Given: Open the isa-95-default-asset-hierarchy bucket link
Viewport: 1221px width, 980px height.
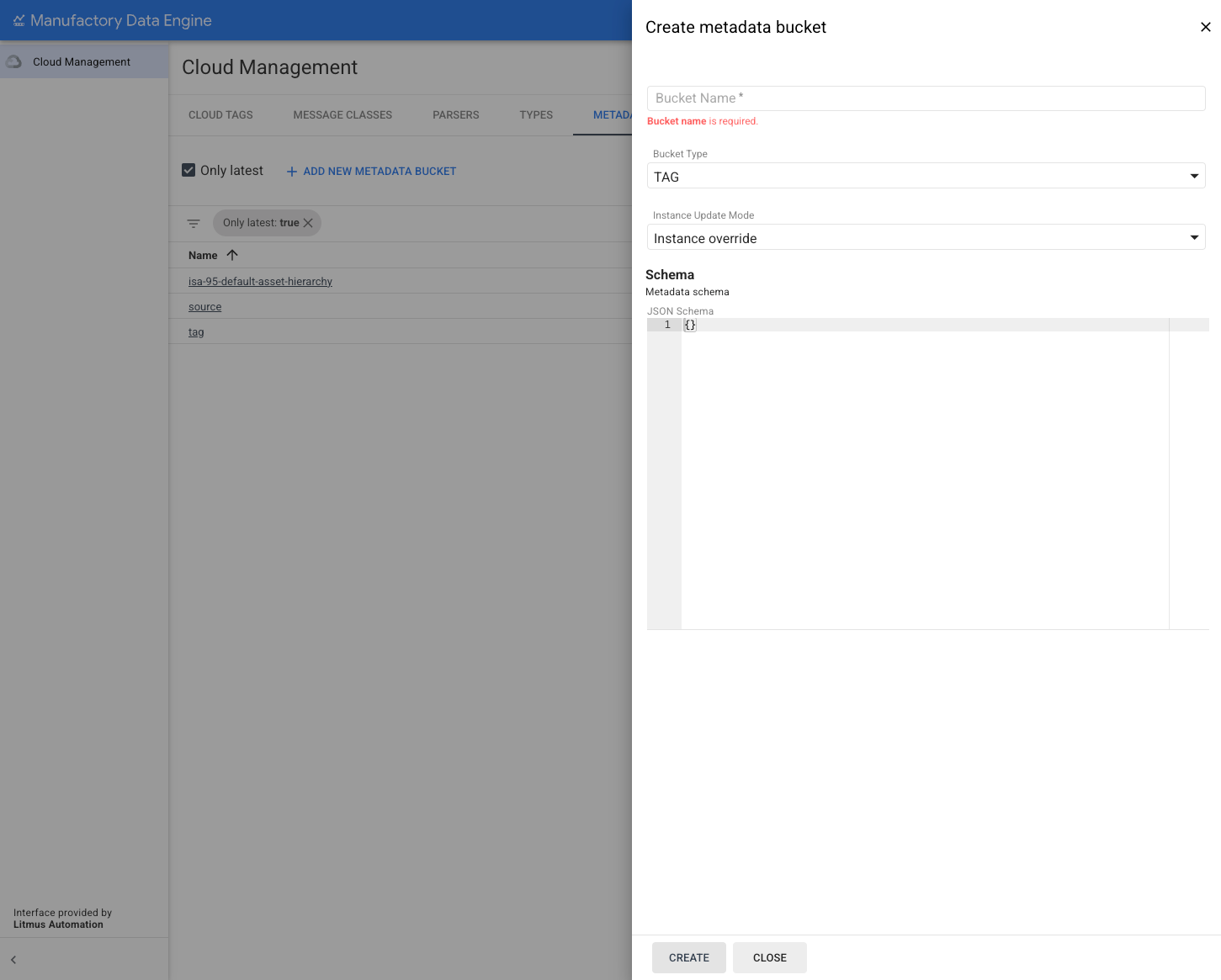Looking at the screenshot, I should pyautogui.click(x=260, y=282).
